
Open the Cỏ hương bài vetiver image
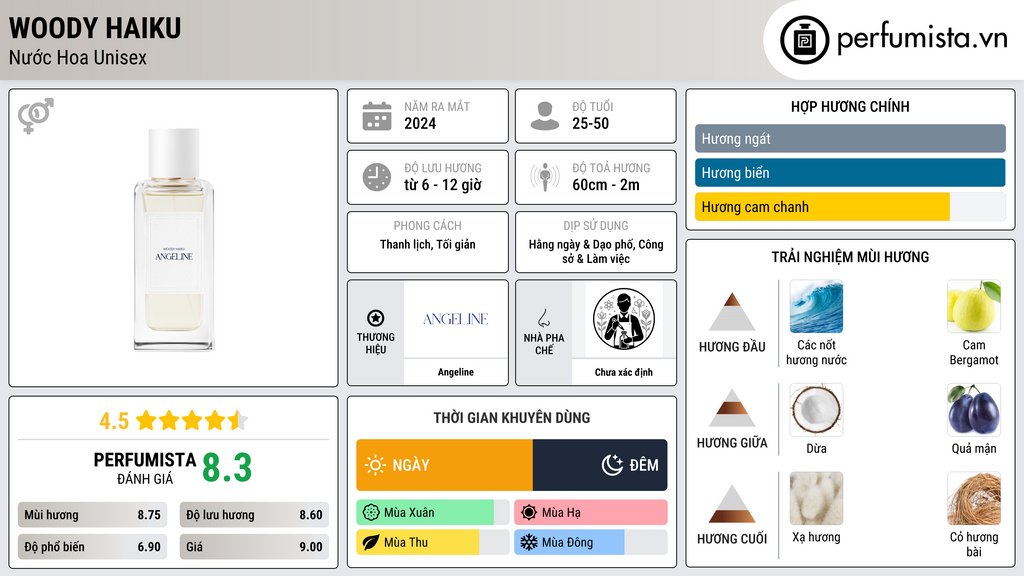[974, 498]
